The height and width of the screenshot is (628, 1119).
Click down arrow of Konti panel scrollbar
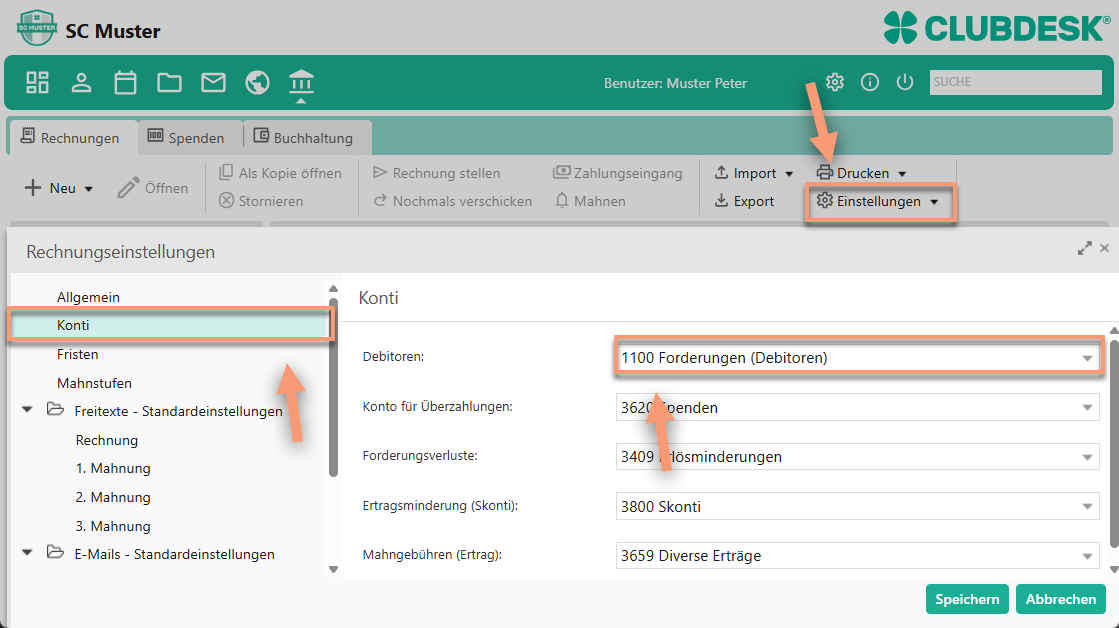click(x=1114, y=569)
